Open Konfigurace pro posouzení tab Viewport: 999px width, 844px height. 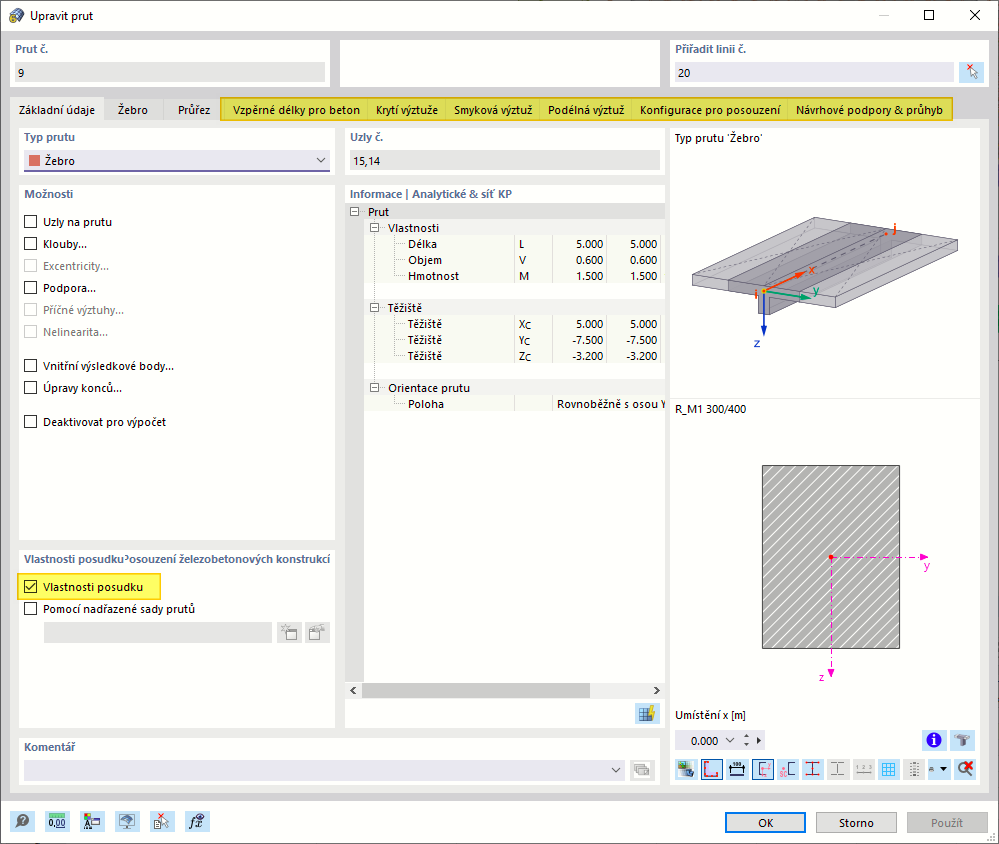(710, 110)
